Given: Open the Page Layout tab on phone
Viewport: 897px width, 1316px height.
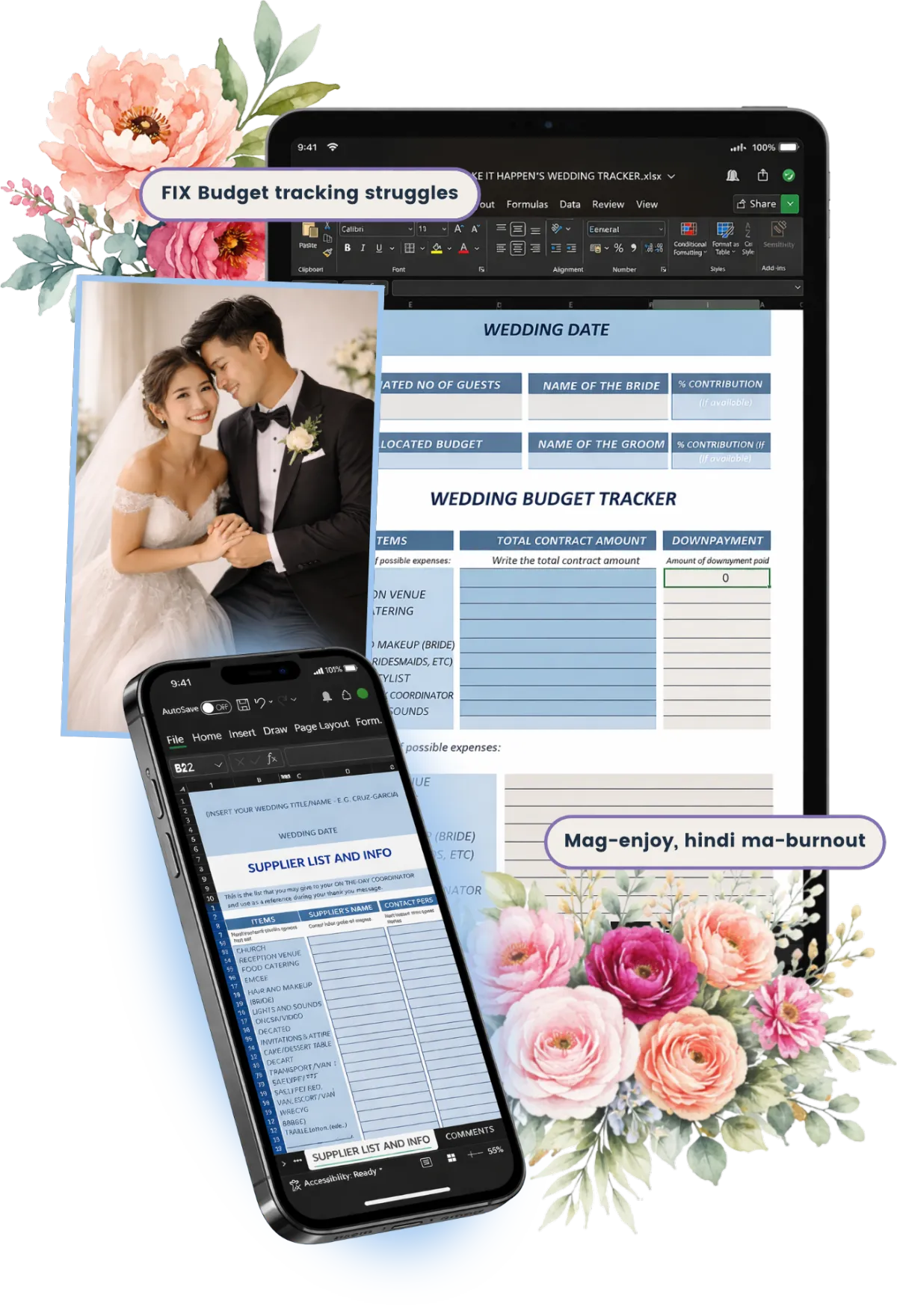Looking at the screenshot, I should pos(321,726).
